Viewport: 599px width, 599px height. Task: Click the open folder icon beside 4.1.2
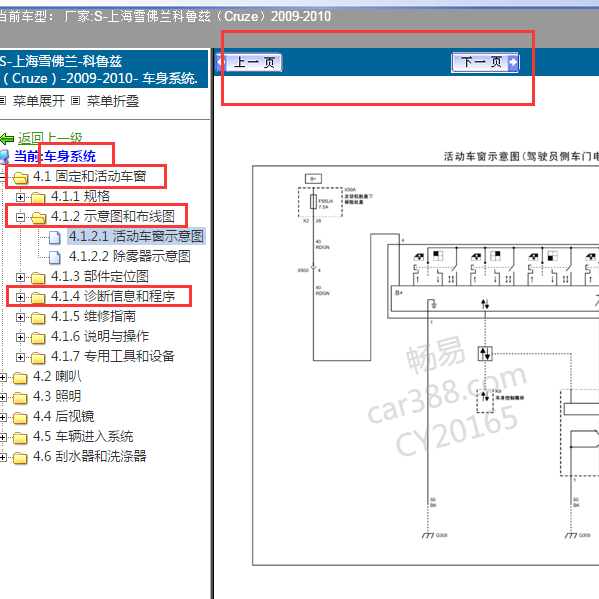click(38, 218)
